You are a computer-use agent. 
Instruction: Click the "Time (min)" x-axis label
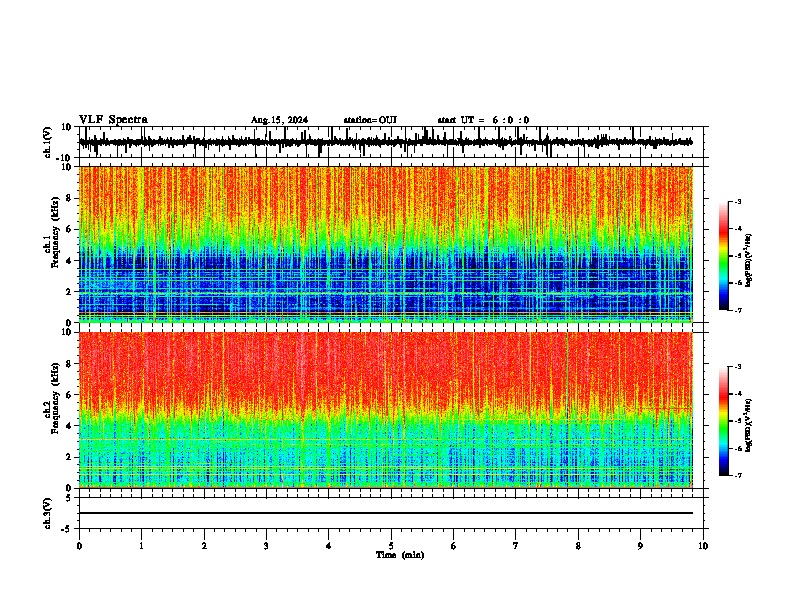[400, 555]
